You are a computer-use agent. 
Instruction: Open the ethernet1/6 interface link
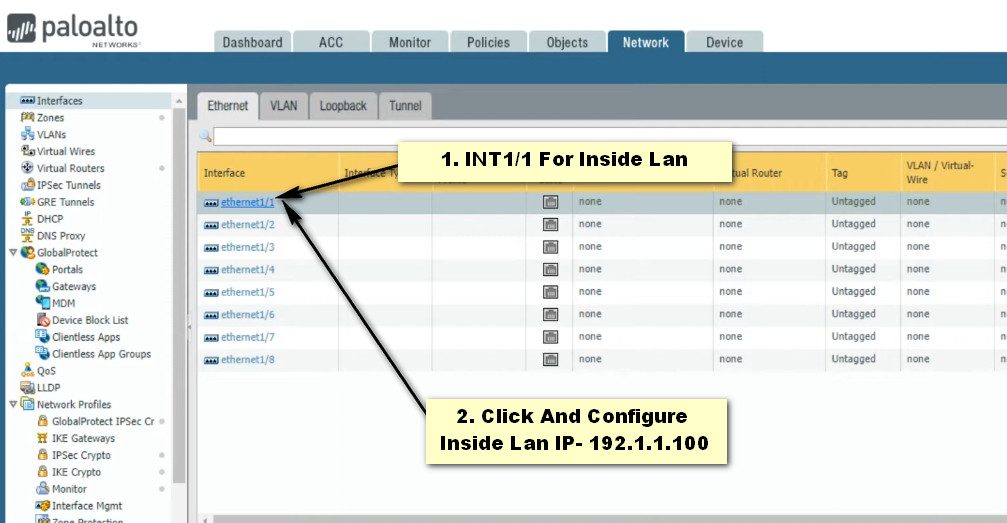(x=247, y=315)
